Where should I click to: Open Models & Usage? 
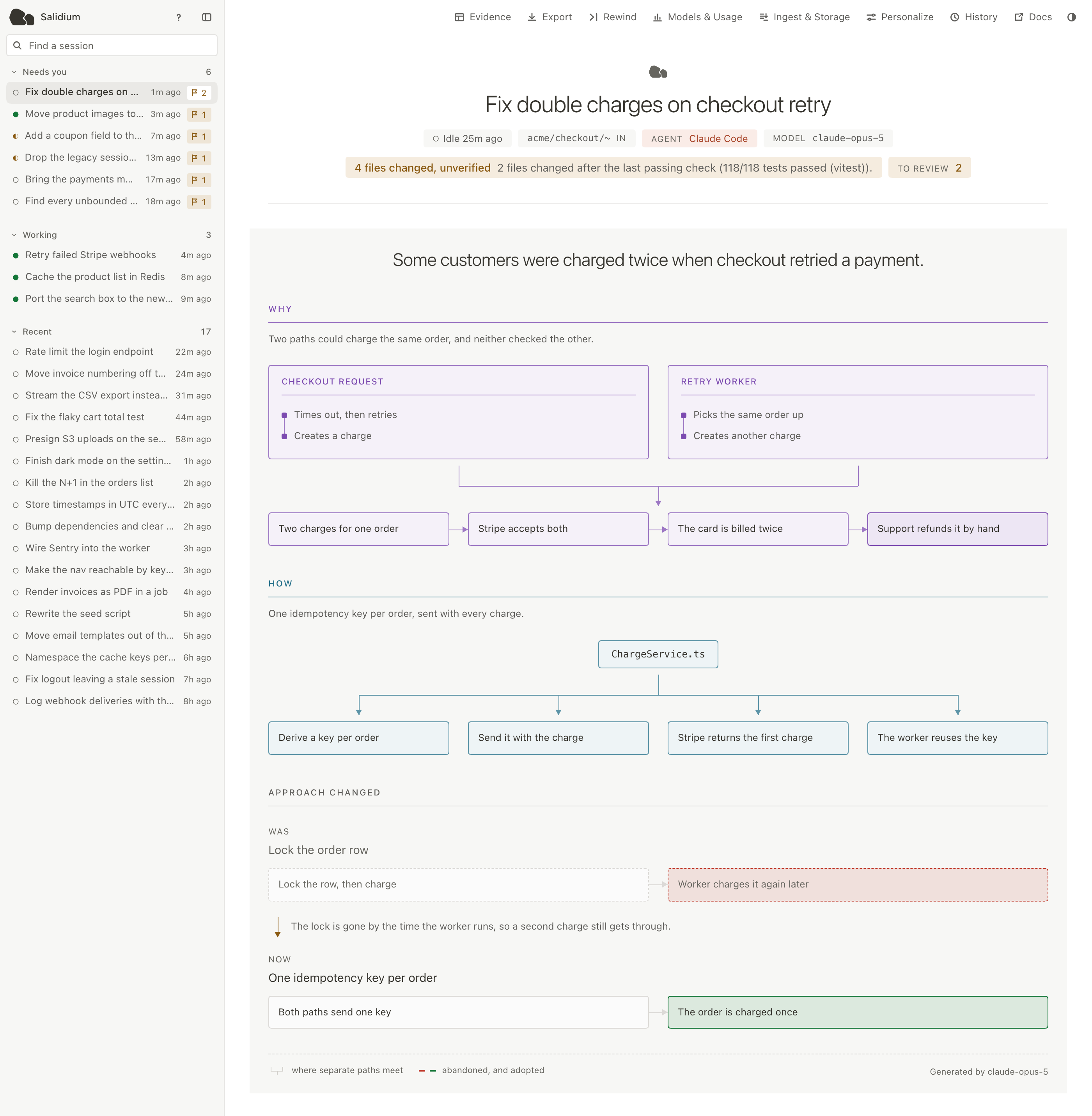pyautogui.click(x=697, y=17)
